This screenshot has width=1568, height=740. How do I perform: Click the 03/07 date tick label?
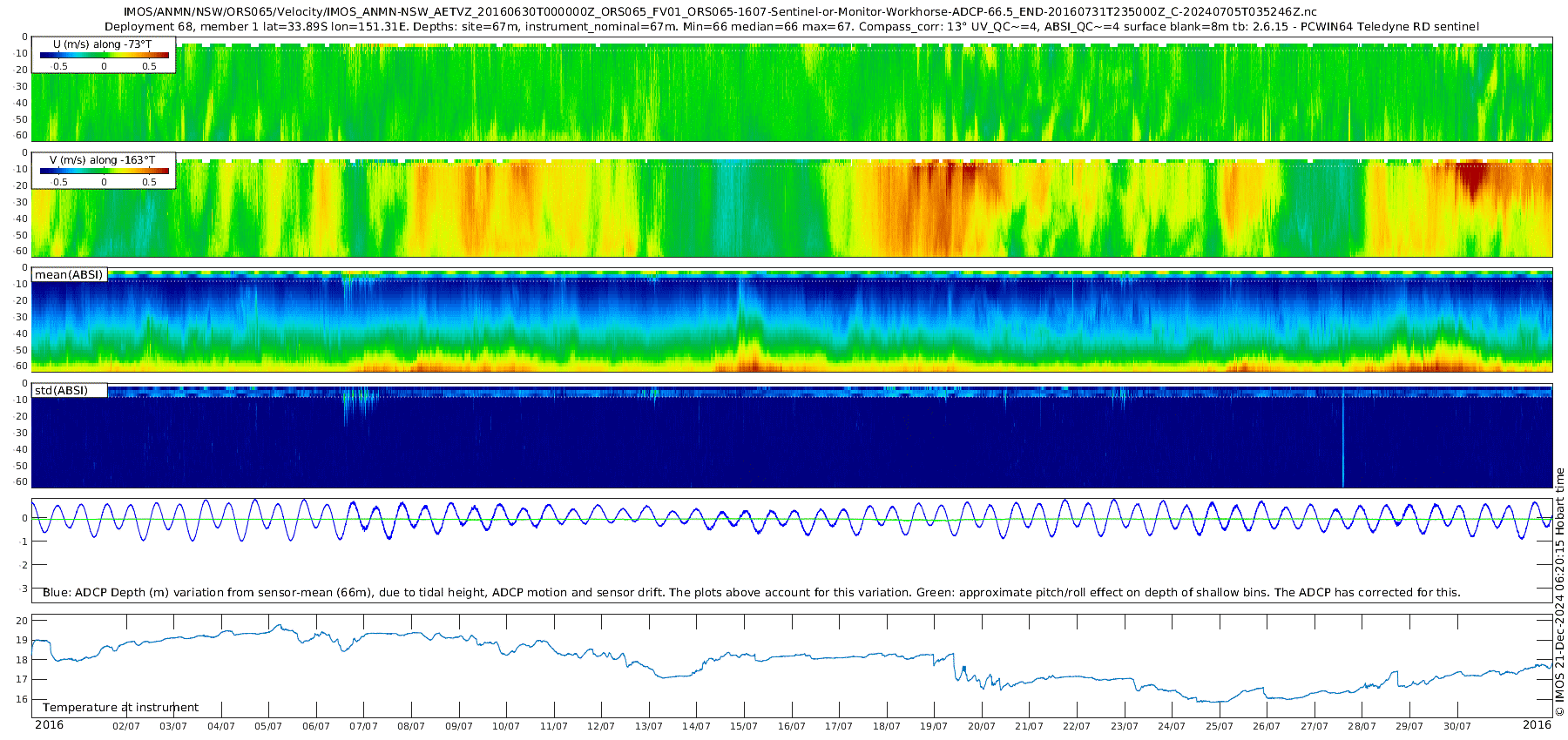(173, 726)
